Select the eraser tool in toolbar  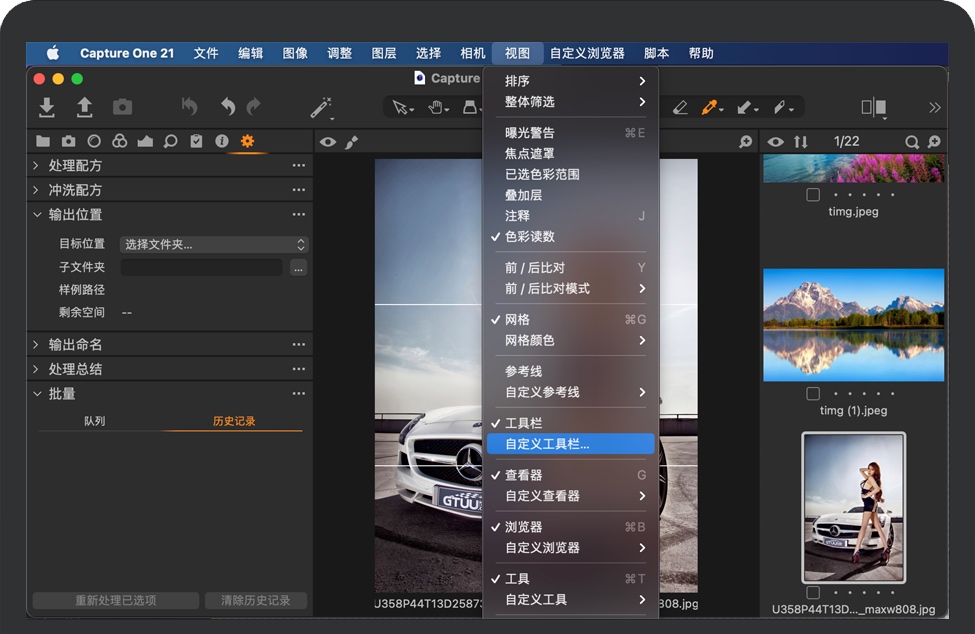pos(680,107)
